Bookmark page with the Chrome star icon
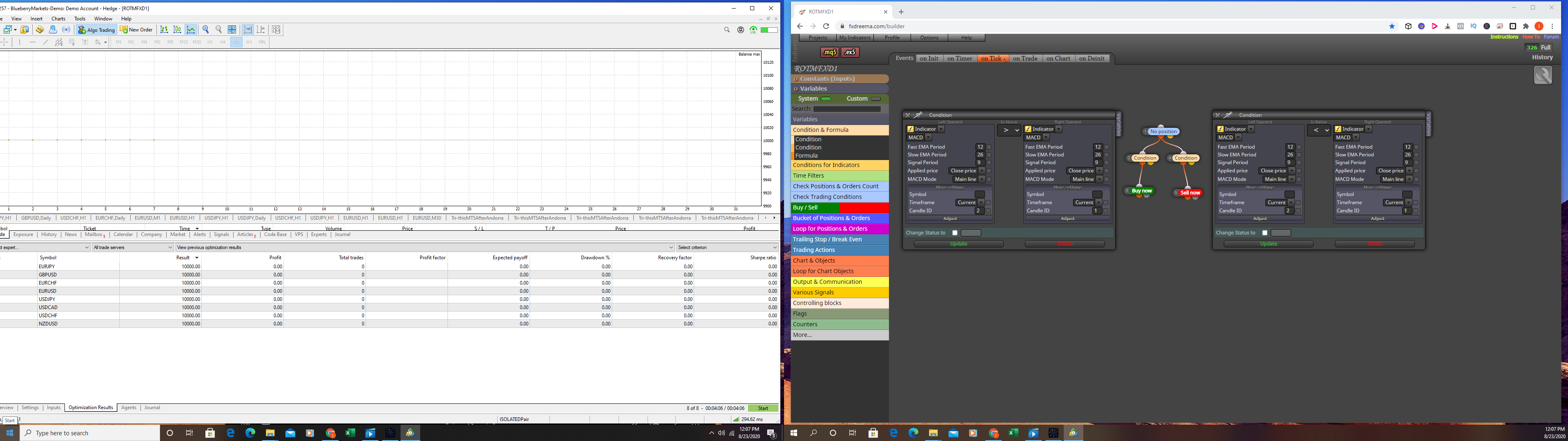Image resolution: width=1568 pixels, height=441 pixels. coord(1392,26)
